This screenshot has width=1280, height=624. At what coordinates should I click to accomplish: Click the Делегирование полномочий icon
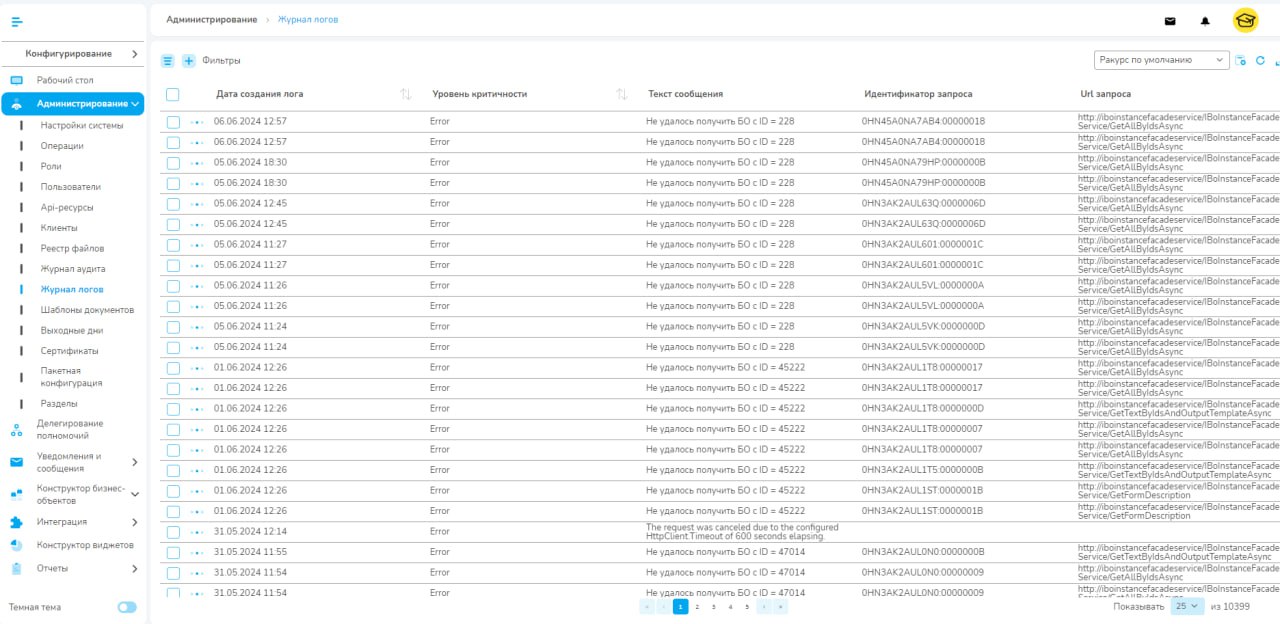(16, 430)
